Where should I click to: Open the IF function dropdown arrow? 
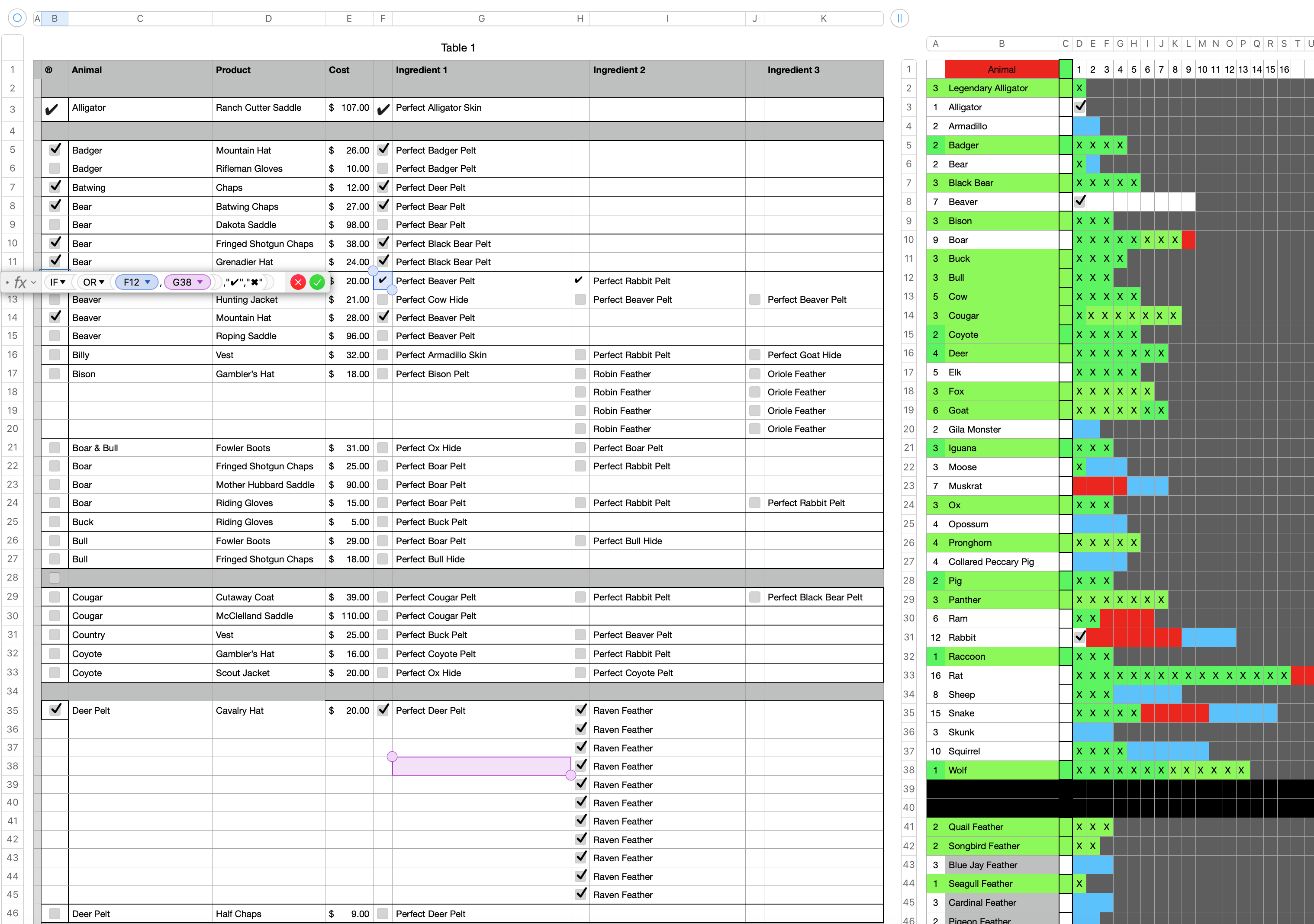pyautogui.click(x=63, y=282)
